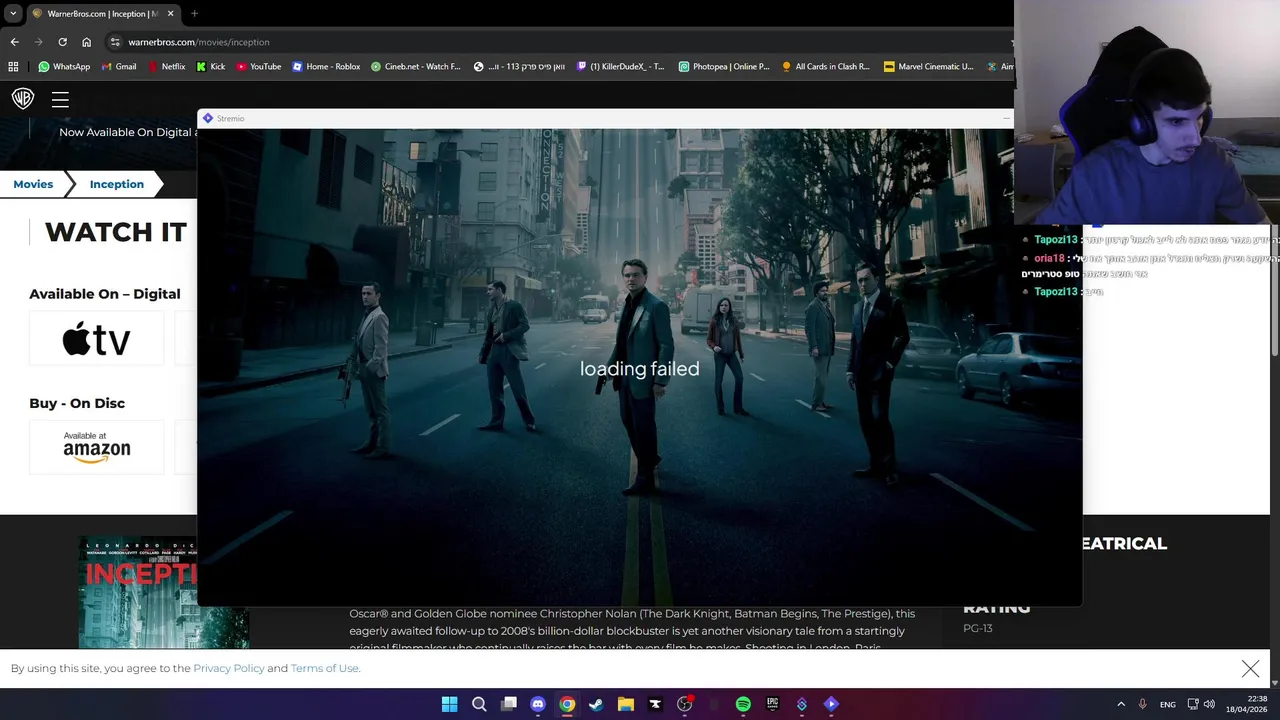
Task: Open the Windows Start menu
Action: [450, 704]
